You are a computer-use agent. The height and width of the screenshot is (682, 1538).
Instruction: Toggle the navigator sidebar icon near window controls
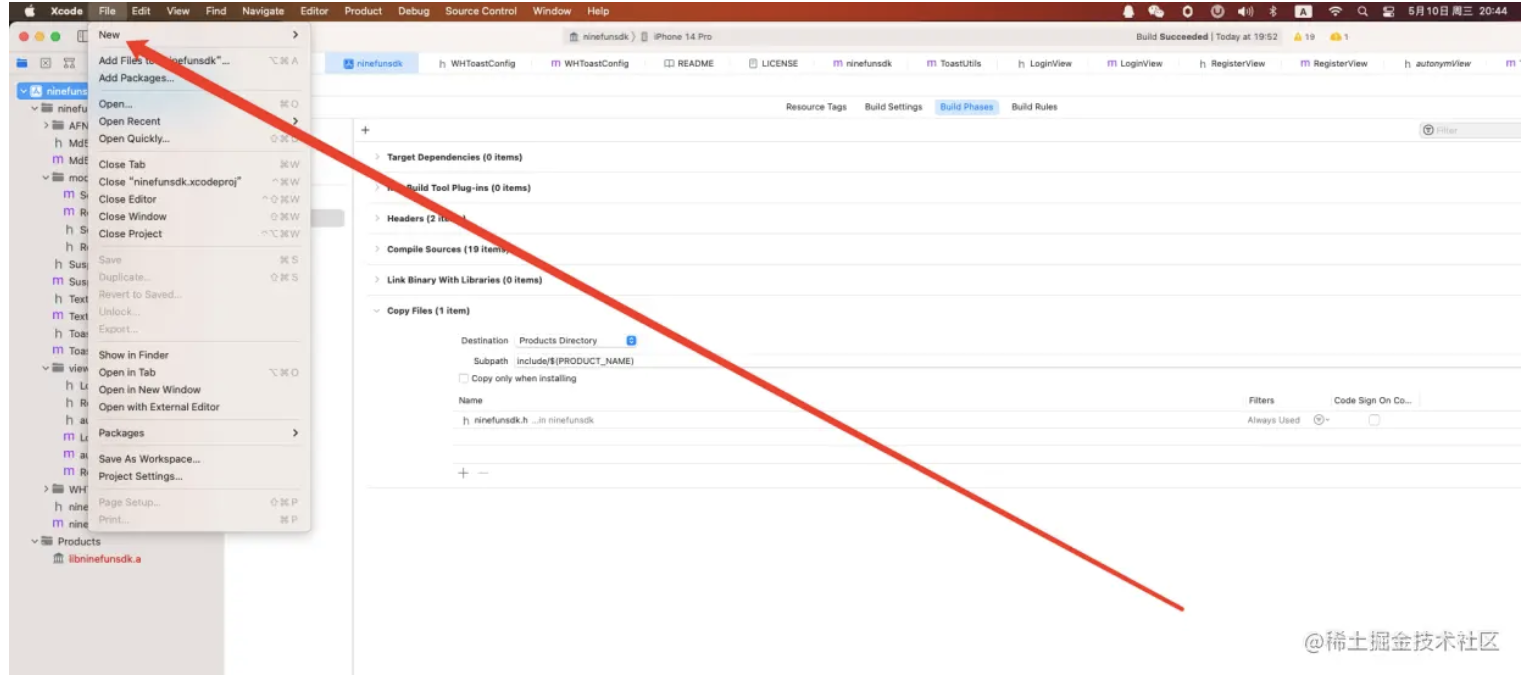82,36
